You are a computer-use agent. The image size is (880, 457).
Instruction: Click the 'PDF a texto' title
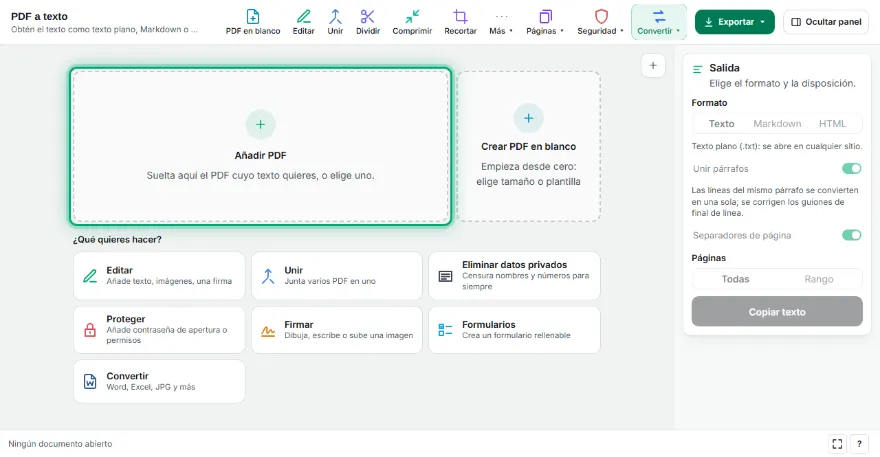click(39, 16)
